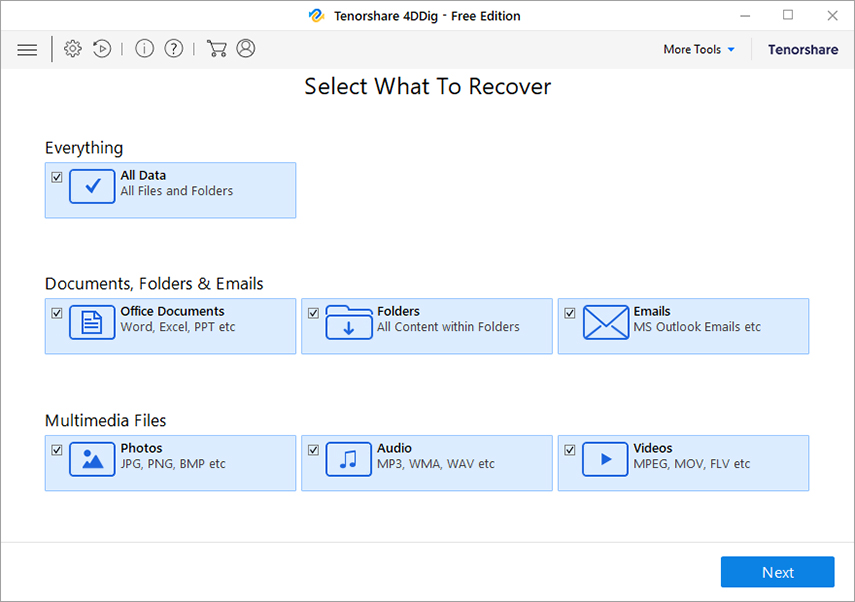The image size is (855, 602).
Task: Open the Settings gear icon
Action: (72, 48)
